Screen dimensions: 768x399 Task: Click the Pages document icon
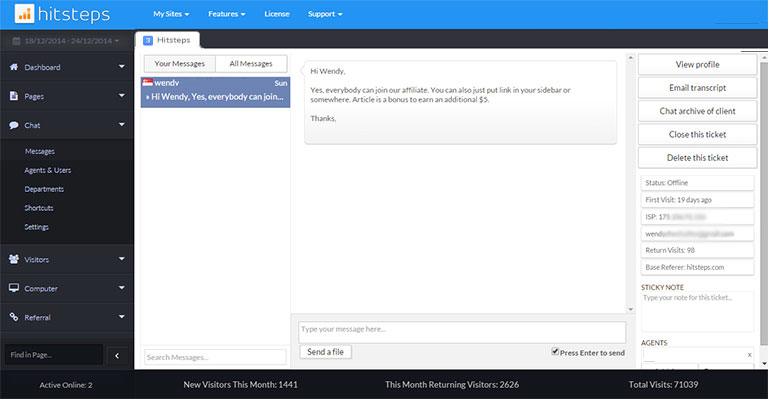click(14, 96)
